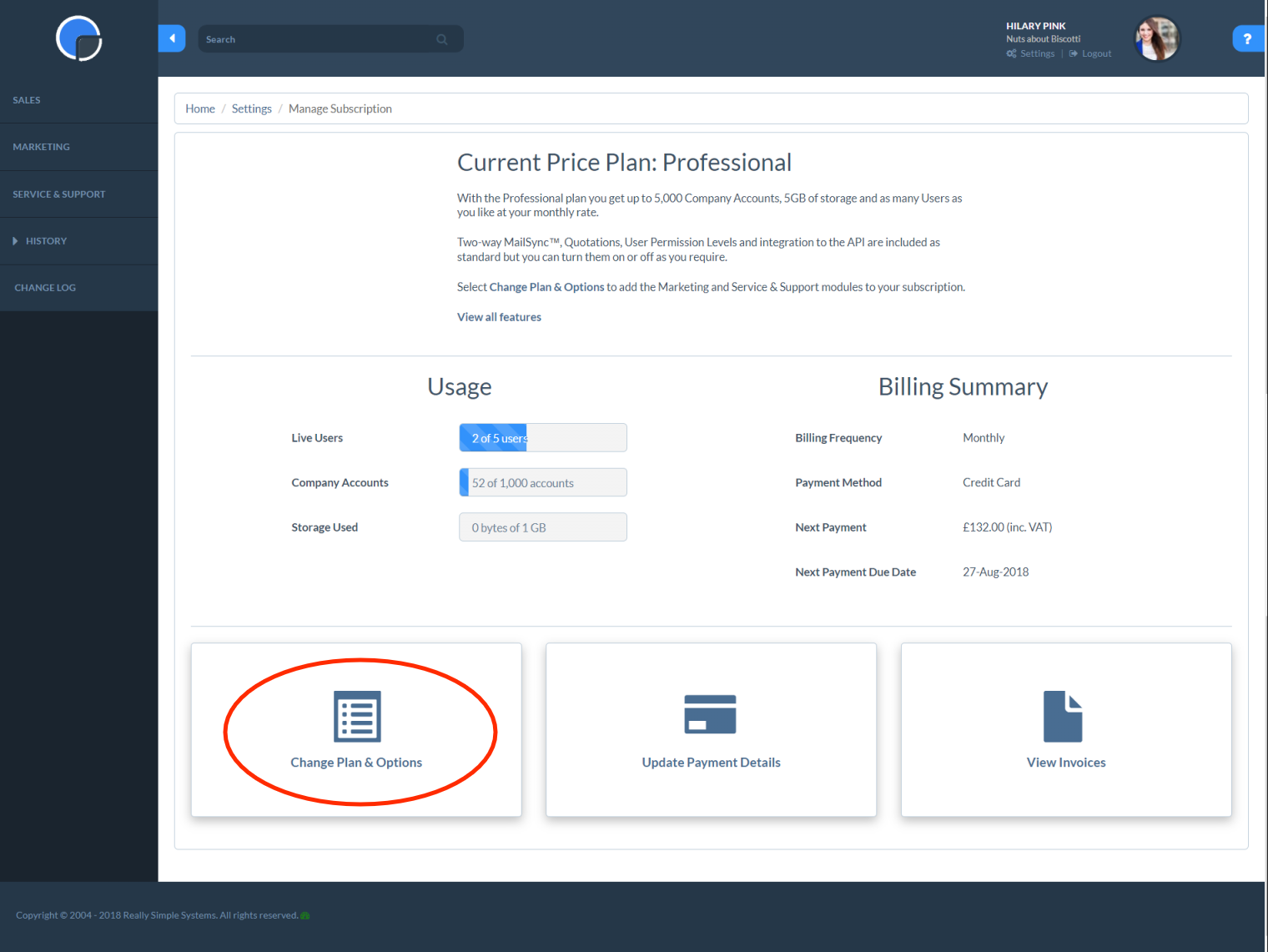Select Service & Support in the sidebar
1268x952 pixels.
[59, 194]
